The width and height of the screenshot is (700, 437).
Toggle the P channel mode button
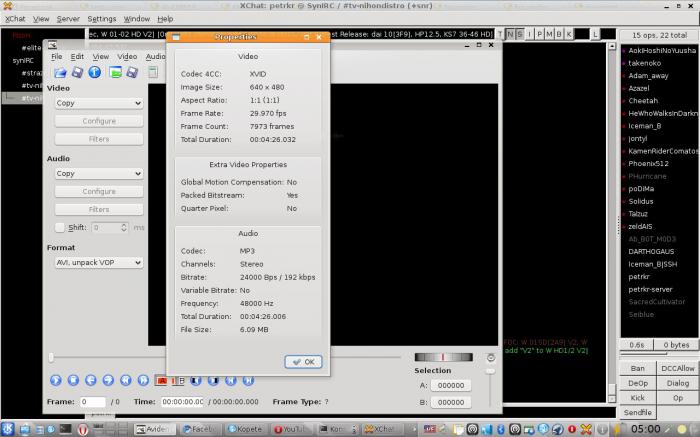[539, 34]
